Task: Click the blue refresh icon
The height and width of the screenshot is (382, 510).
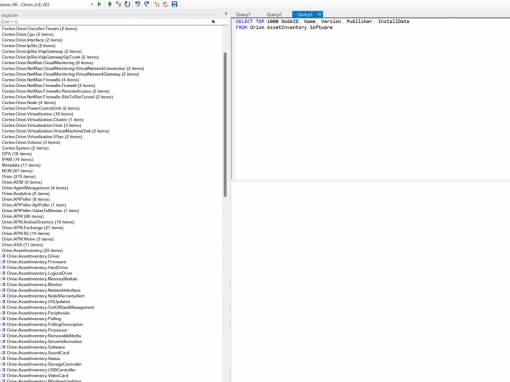Action: pyautogui.click(x=127, y=4)
